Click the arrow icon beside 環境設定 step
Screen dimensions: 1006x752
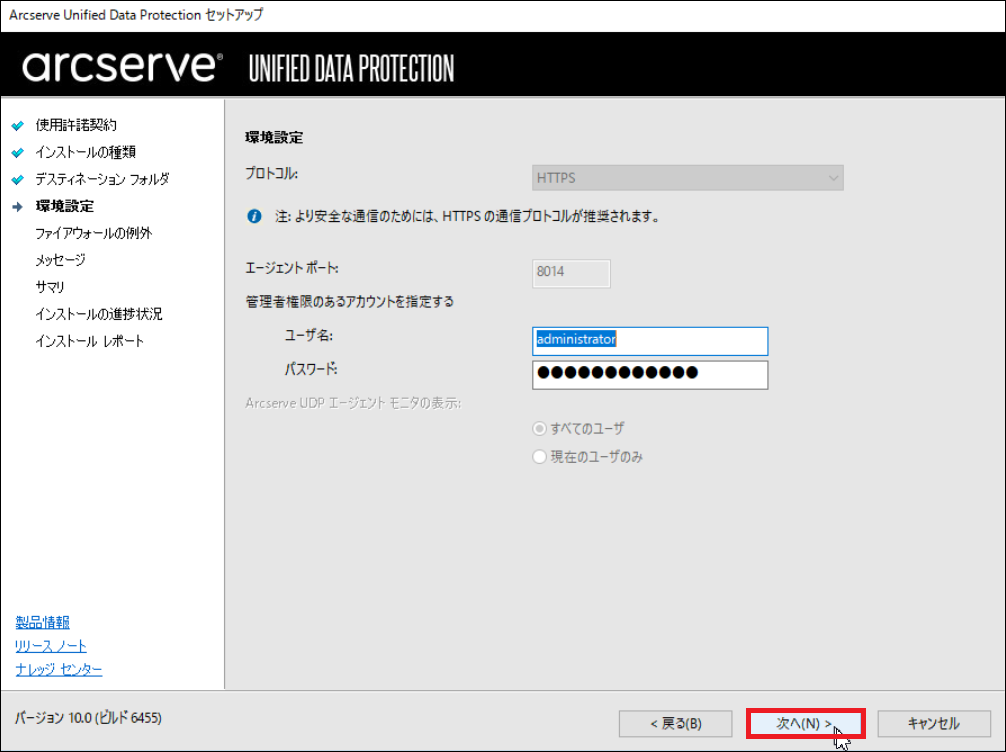tap(18, 207)
